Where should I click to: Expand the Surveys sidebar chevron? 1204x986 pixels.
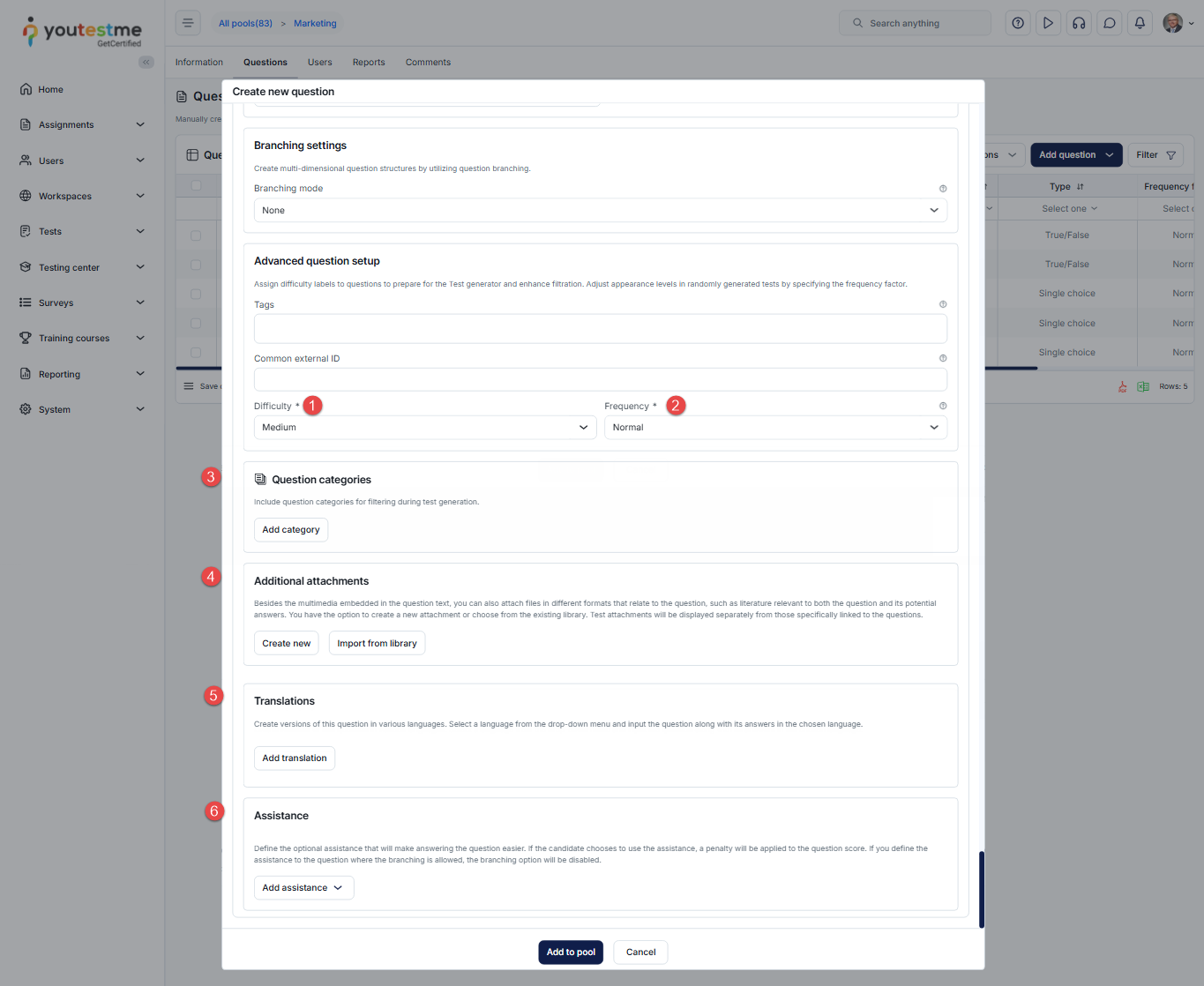(x=140, y=303)
